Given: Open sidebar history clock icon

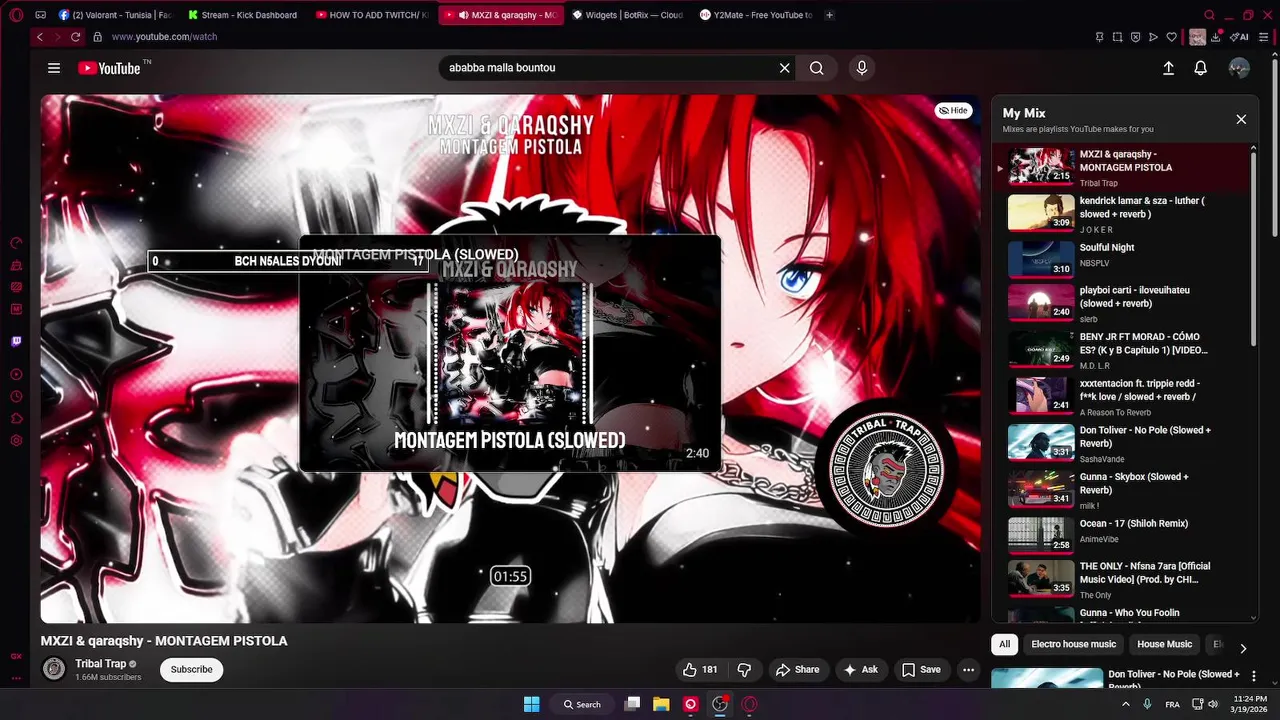Looking at the screenshot, I should 16,397.
